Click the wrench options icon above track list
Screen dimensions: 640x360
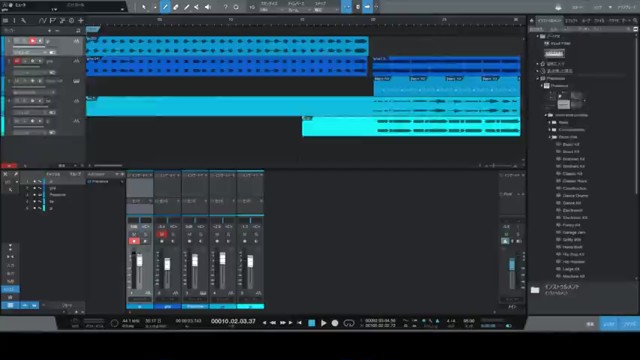coord(24,20)
